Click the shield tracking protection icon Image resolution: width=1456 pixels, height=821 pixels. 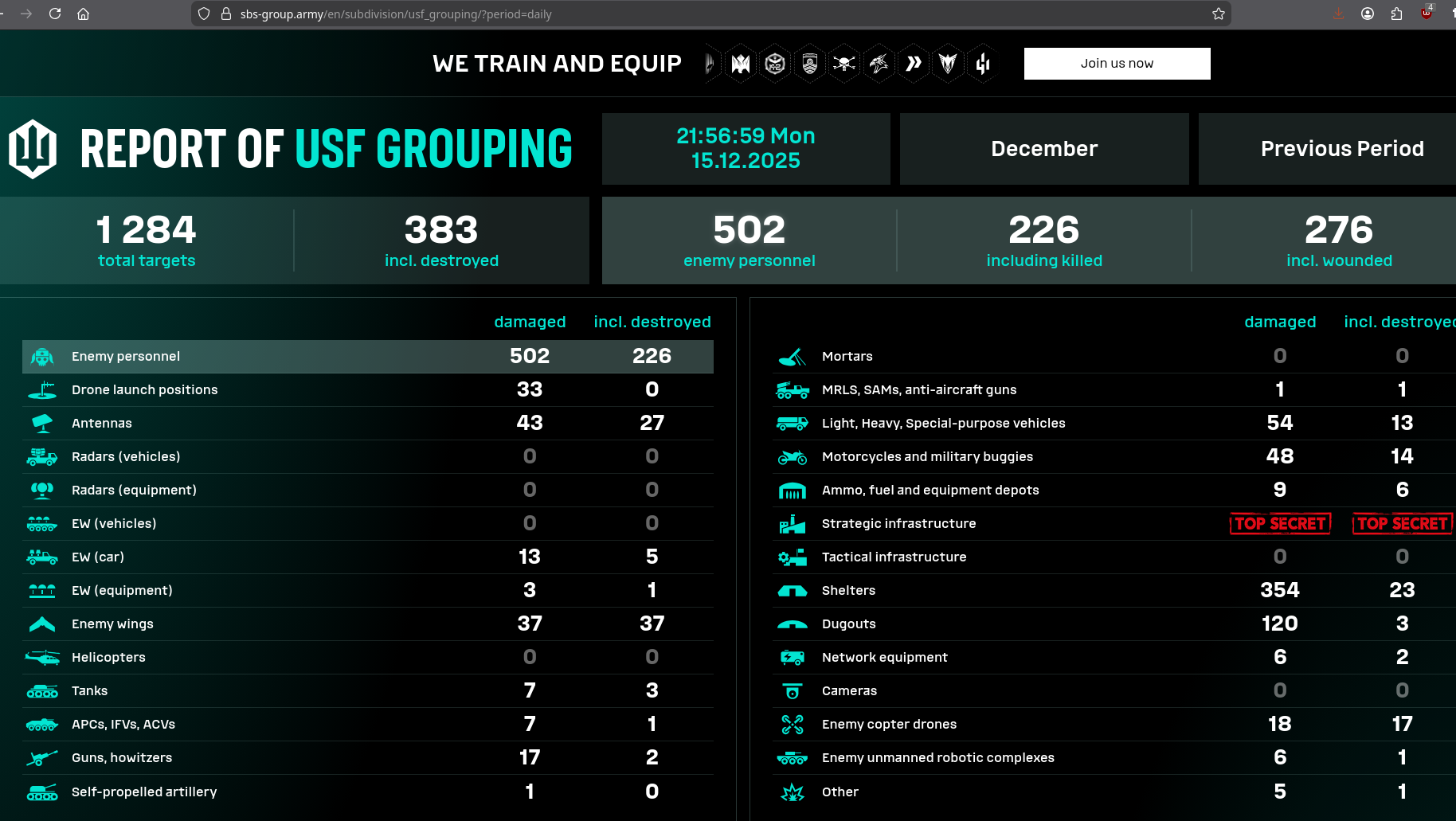tap(204, 14)
